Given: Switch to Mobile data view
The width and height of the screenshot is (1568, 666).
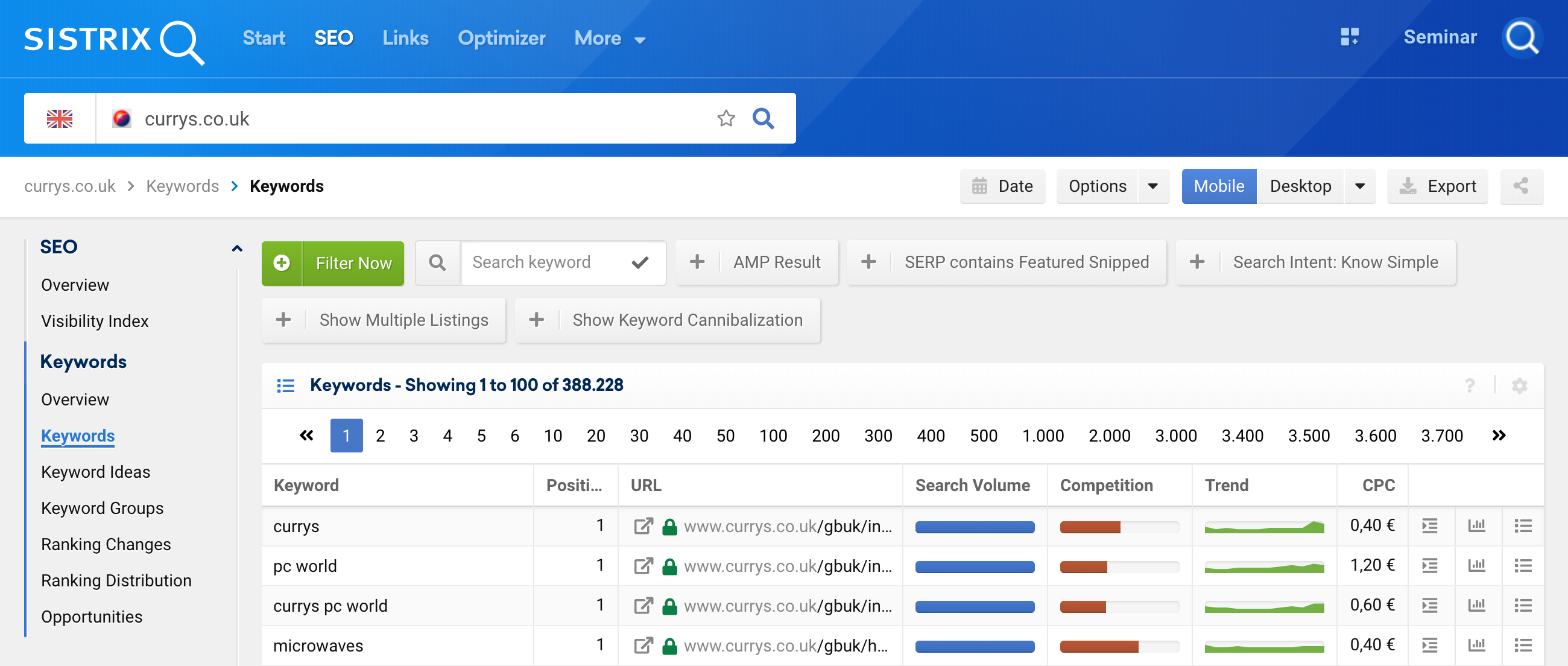Looking at the screenshot, I should tap(1219, 186).
